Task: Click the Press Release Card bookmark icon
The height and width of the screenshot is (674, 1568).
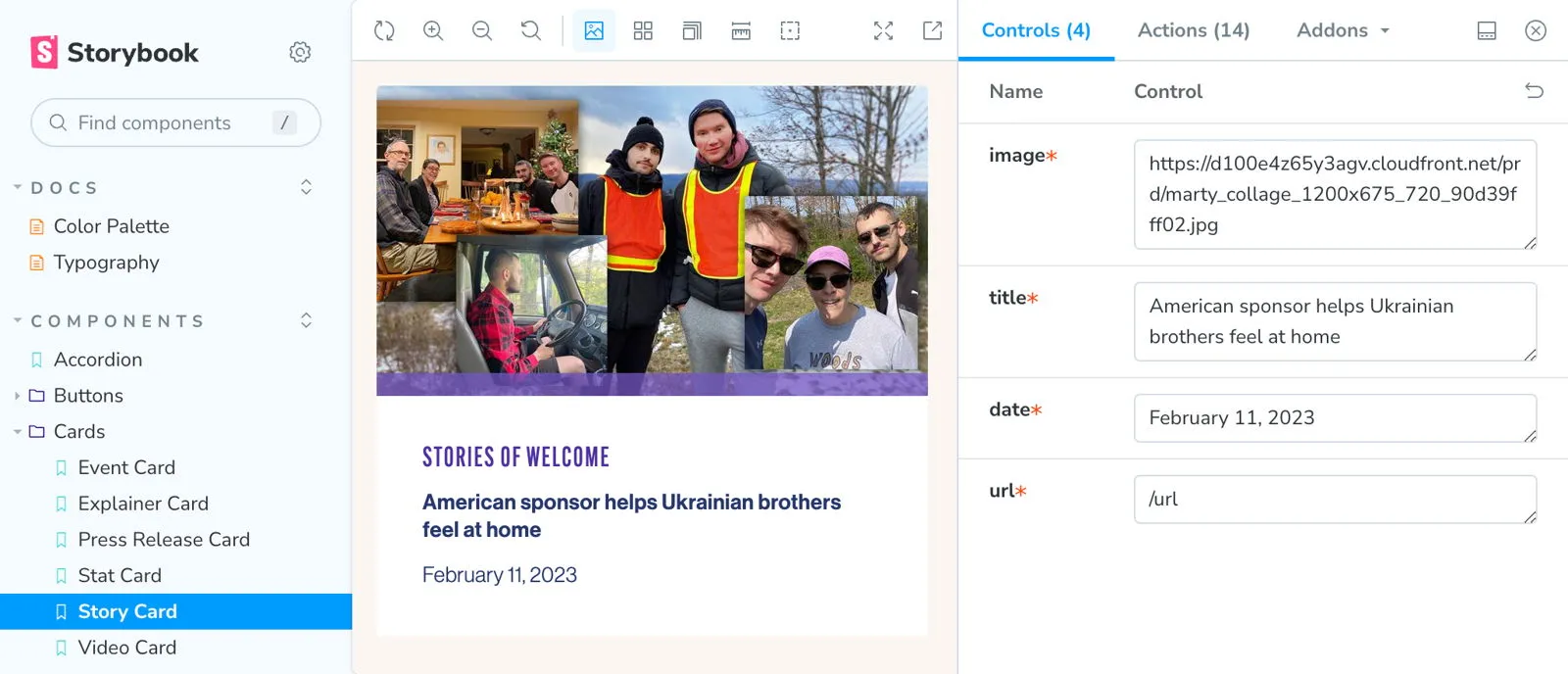Action: (62, 540)
